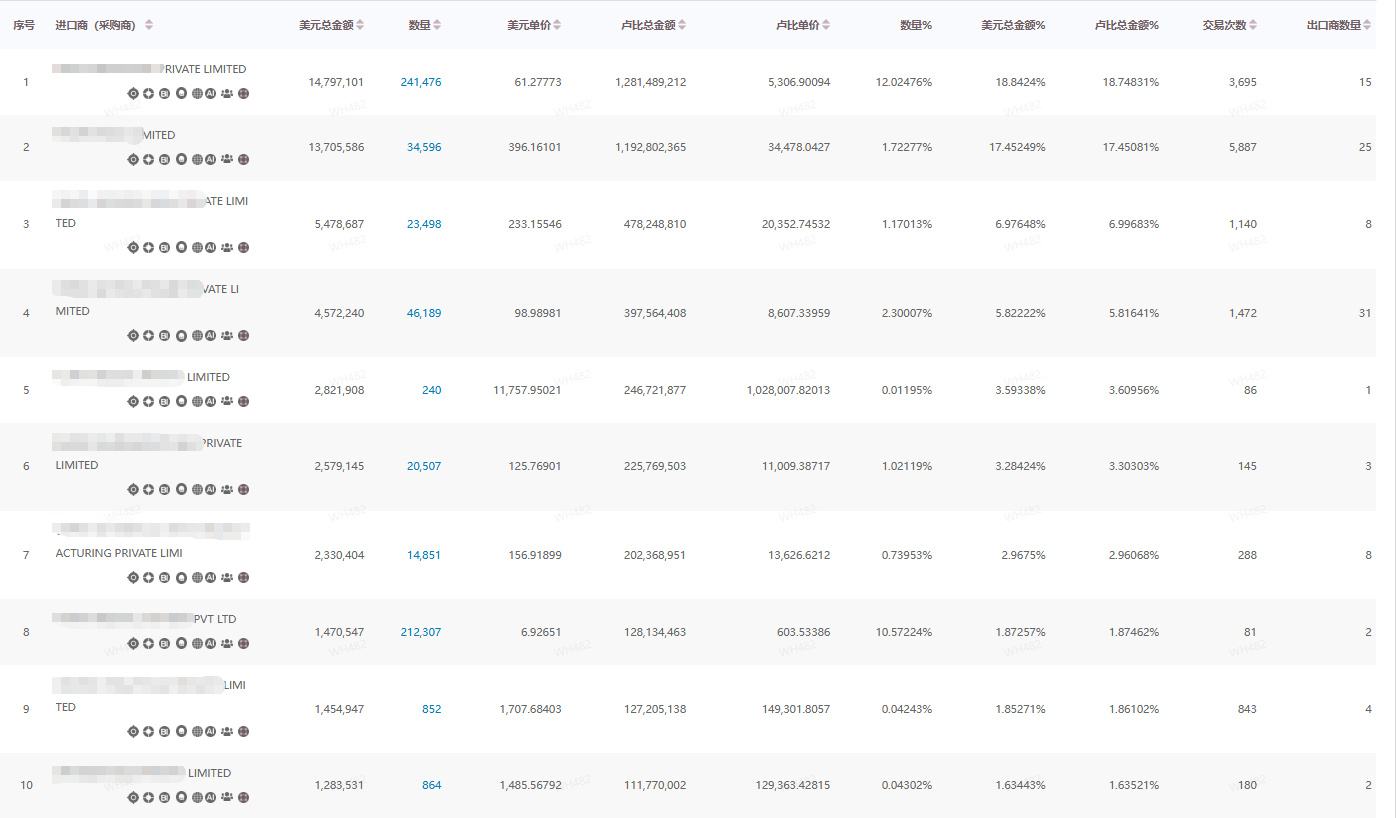Sort table by 交易次数 column

[x=1253, y=25]
